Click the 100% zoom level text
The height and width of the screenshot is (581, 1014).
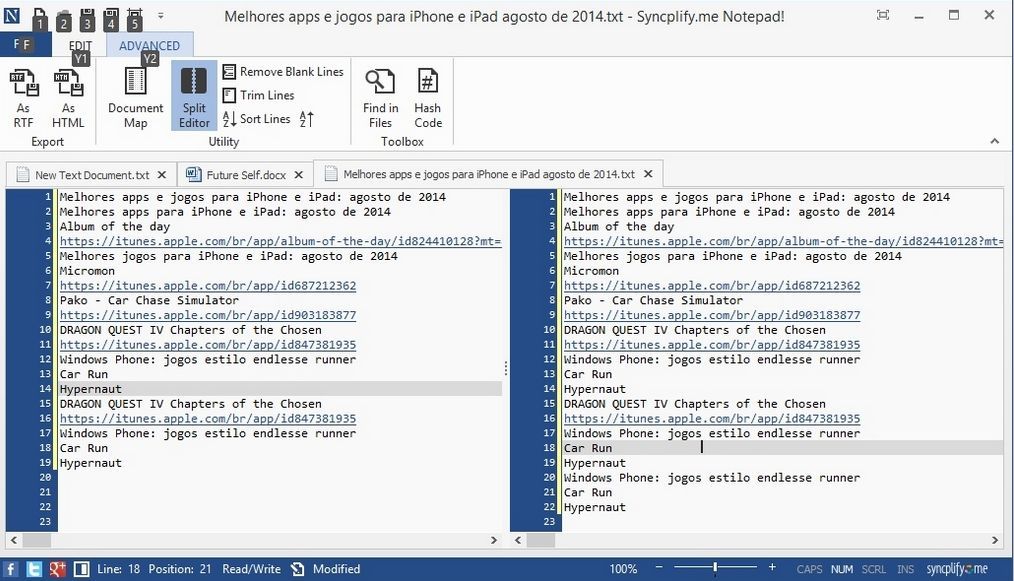point(623,569)
